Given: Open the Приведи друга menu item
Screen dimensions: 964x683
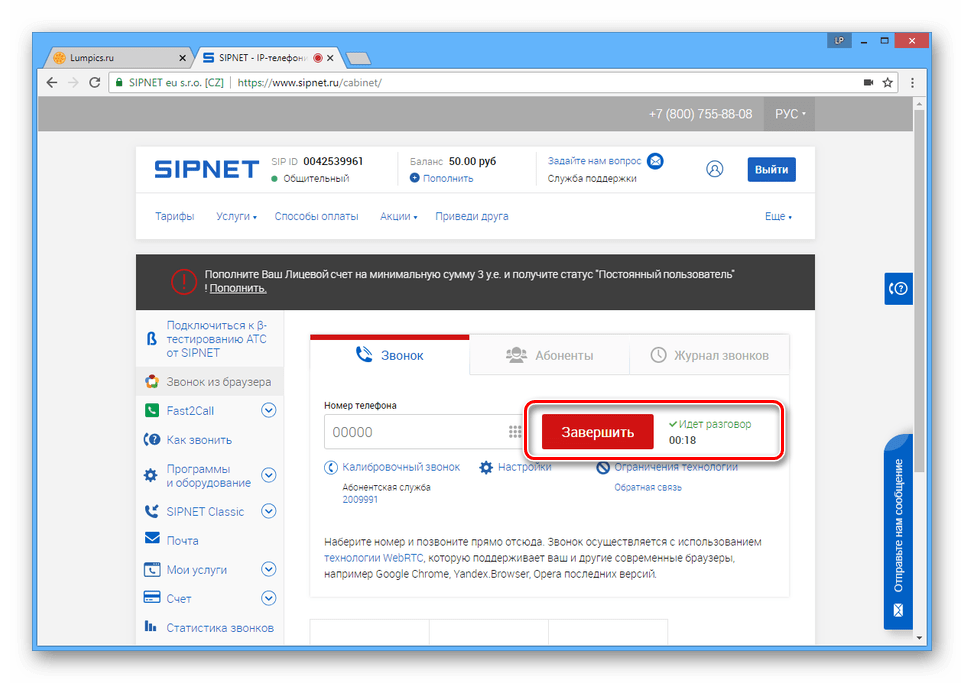Looking at the screenshot, I should 472,216.
